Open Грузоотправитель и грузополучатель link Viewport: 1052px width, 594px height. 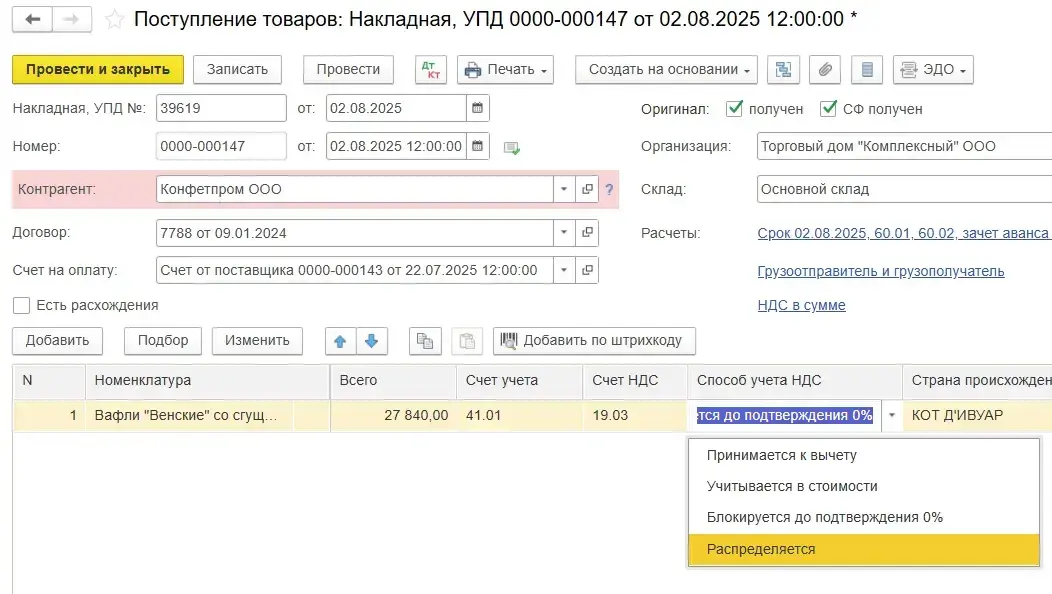point(881,271)
